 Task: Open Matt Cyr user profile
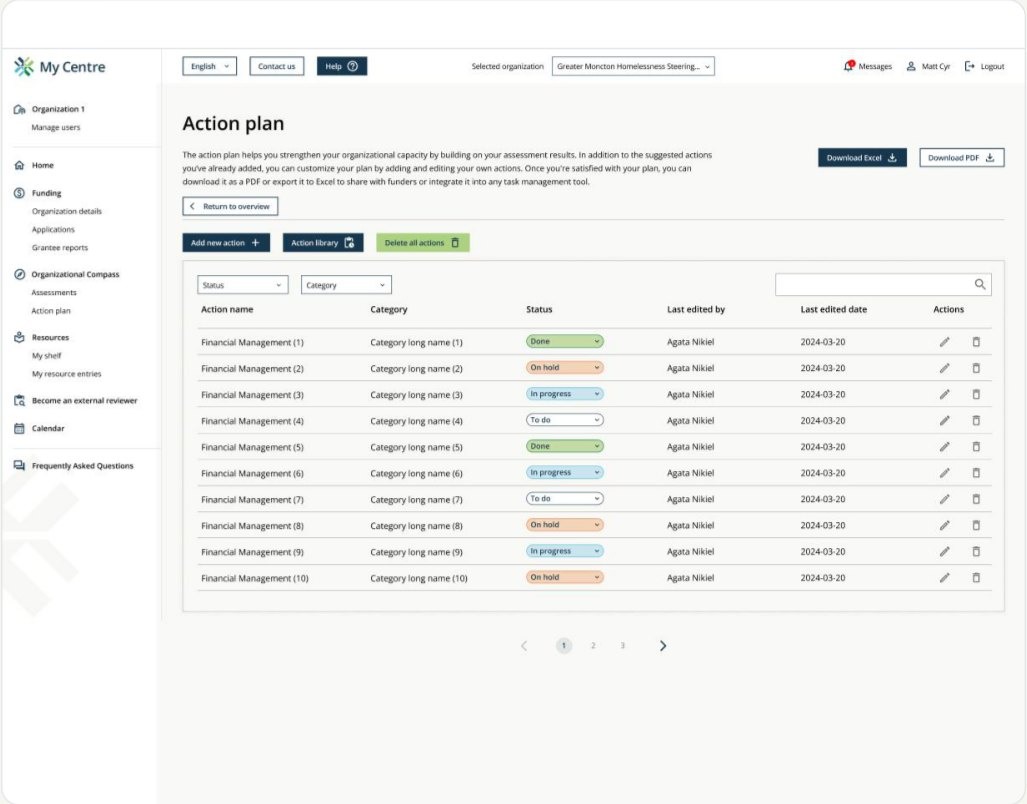[928, 66]
